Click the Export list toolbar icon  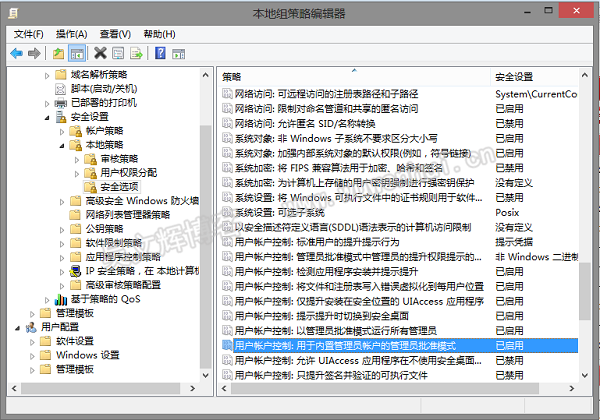click(x=137, y=52)
